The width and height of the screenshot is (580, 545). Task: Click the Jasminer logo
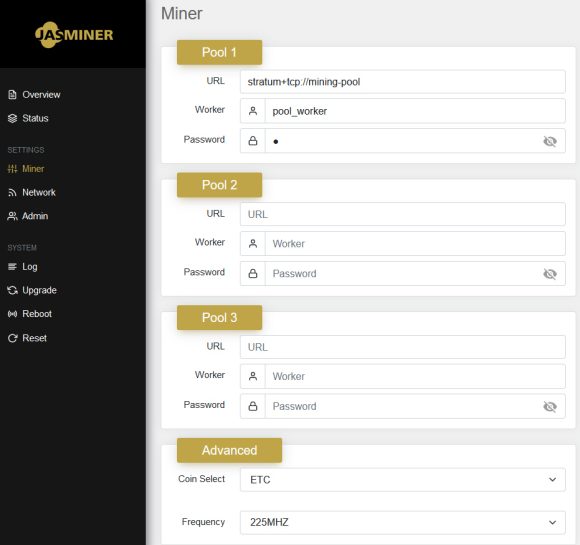(x=74, y=35)
